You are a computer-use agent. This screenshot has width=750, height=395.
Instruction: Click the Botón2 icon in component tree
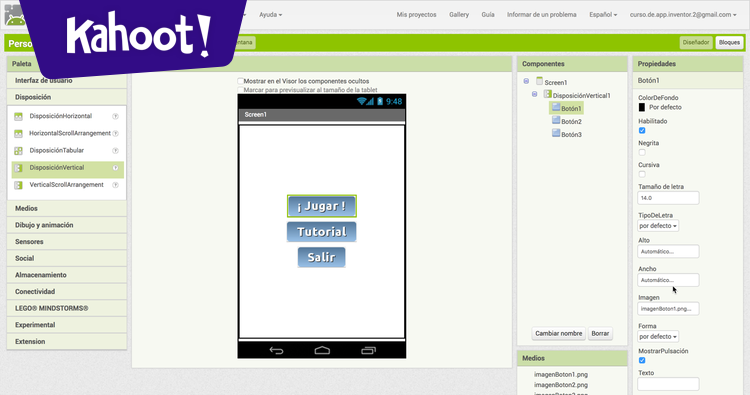point(556,120)
